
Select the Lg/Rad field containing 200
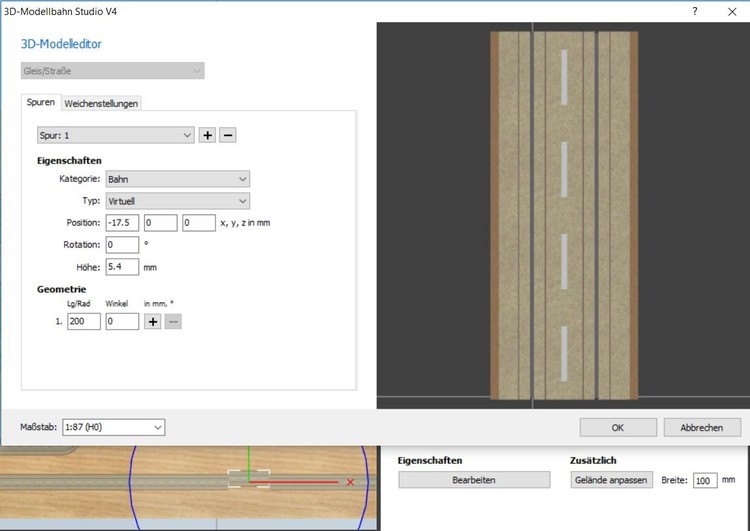pos(84,322)
